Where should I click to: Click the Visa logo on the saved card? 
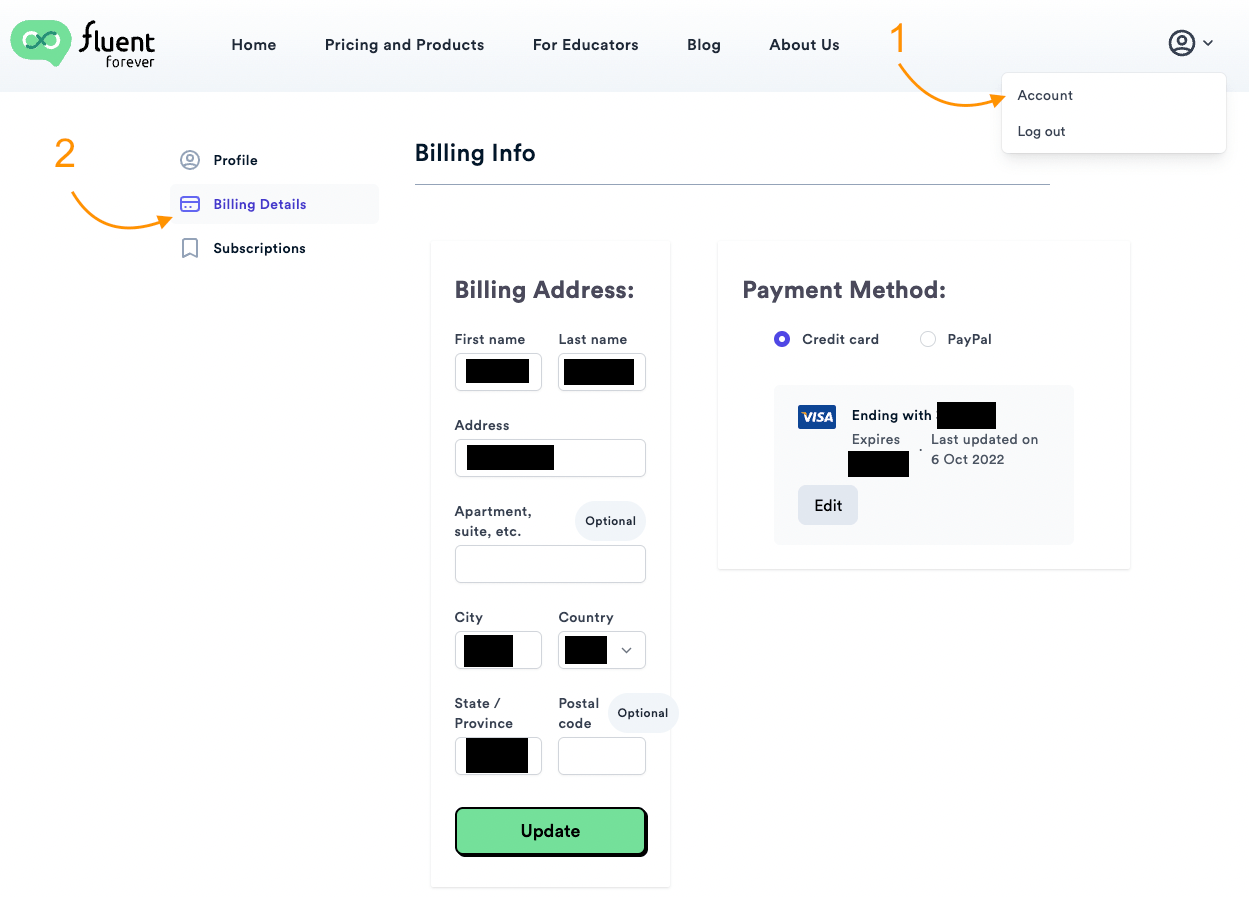817,416
